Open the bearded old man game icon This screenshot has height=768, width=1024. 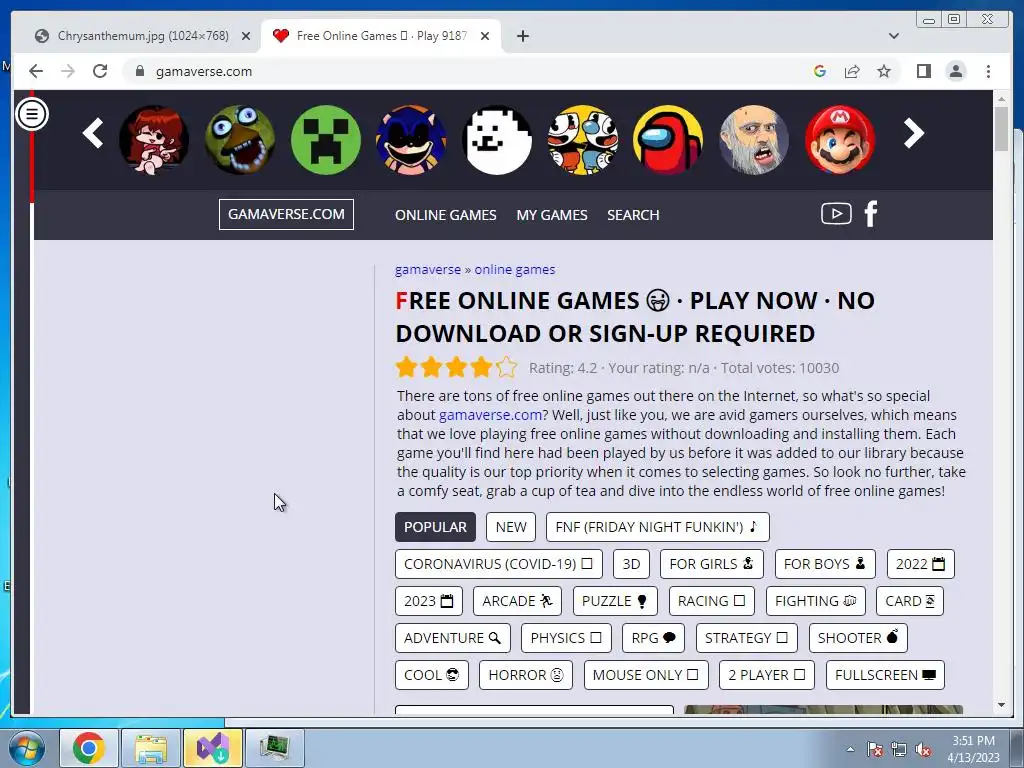(x=754, y=140)
